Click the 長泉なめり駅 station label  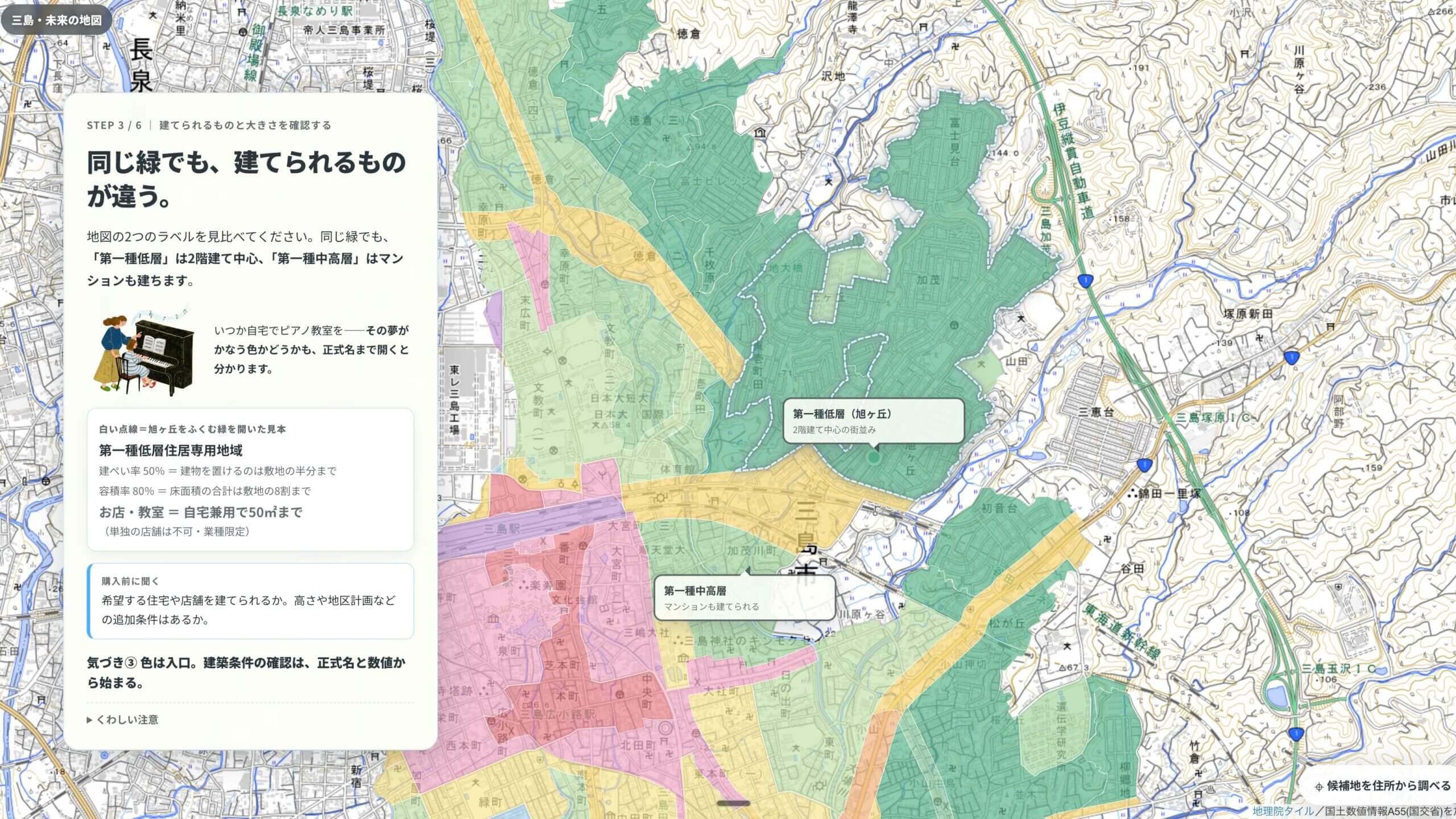click(315, 11)
